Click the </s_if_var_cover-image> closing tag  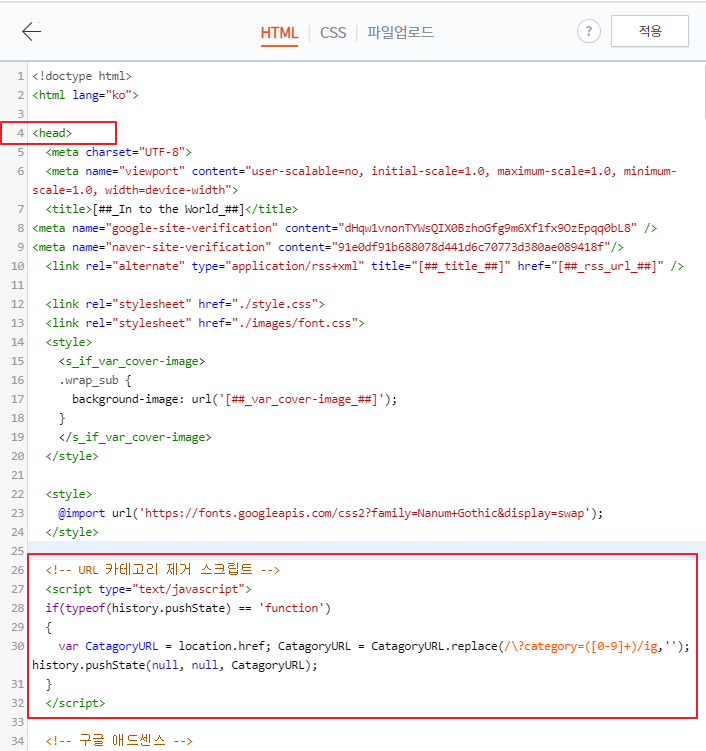(135, 437)
